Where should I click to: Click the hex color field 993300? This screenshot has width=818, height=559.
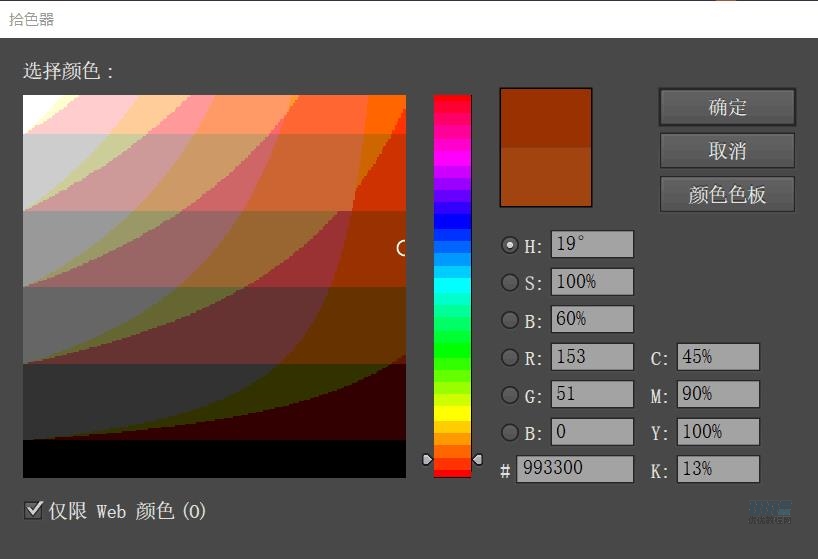[575, 469]
